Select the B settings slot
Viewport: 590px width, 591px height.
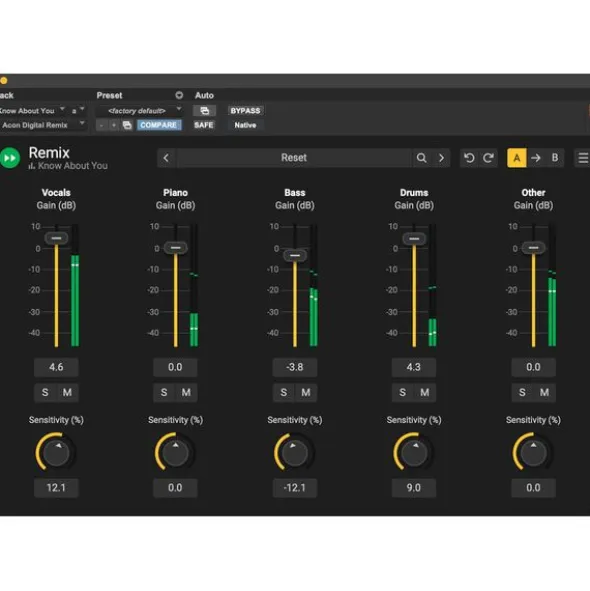(555, 158)
